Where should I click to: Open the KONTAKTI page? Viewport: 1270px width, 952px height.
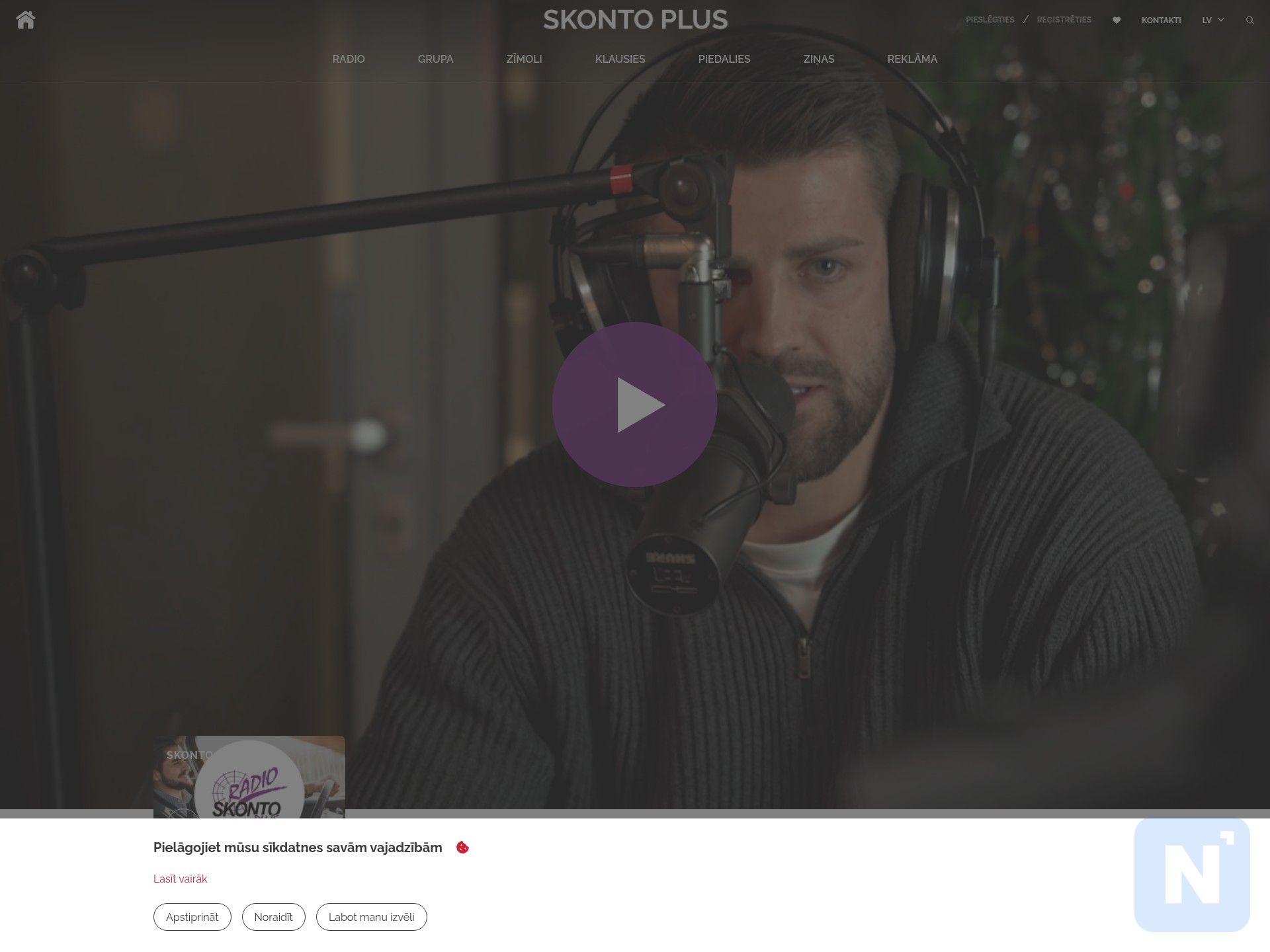click(1162, 20)
